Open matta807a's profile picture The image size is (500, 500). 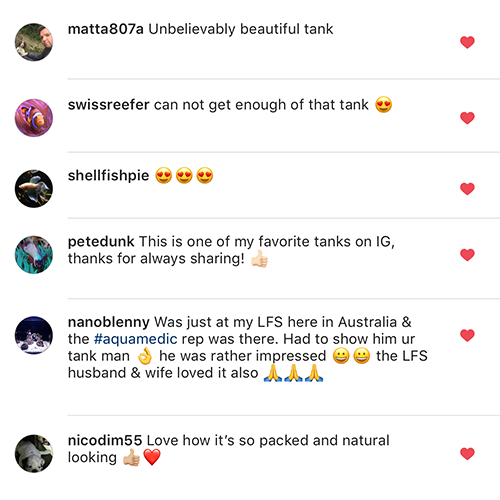coord(34,42)
